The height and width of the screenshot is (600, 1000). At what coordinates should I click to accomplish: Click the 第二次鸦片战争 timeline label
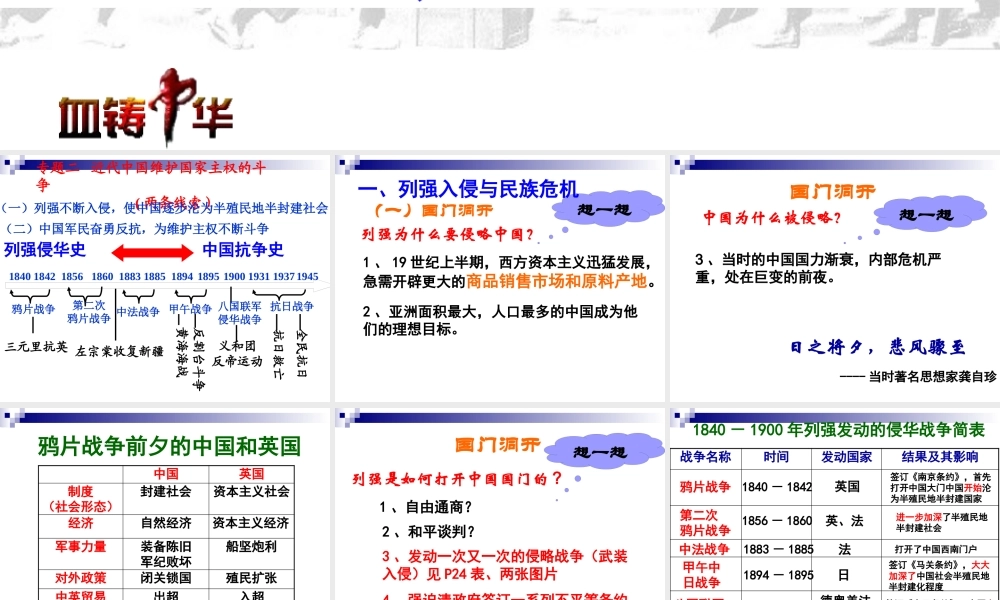click(89, 312)
